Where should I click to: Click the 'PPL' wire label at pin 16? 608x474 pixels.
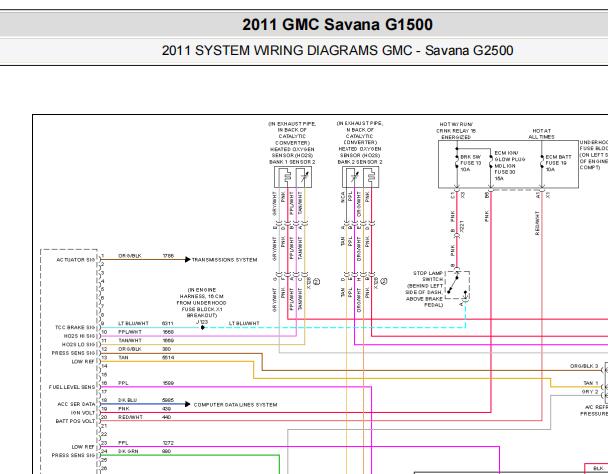(x=123, y=383)
